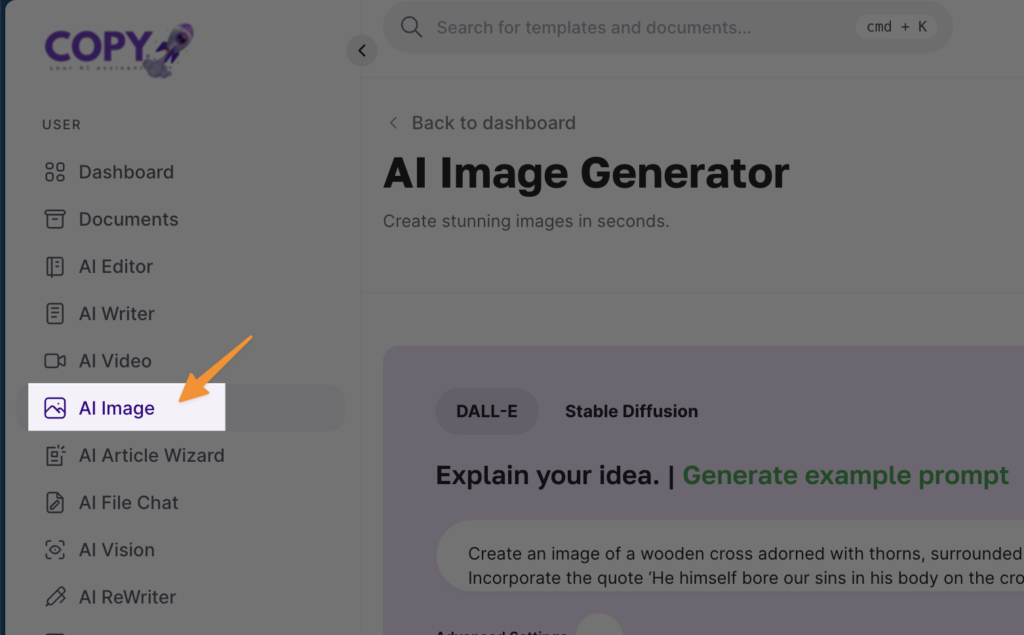
Task: Select the DALL-E tab
Action: click(x=487, y=411)
